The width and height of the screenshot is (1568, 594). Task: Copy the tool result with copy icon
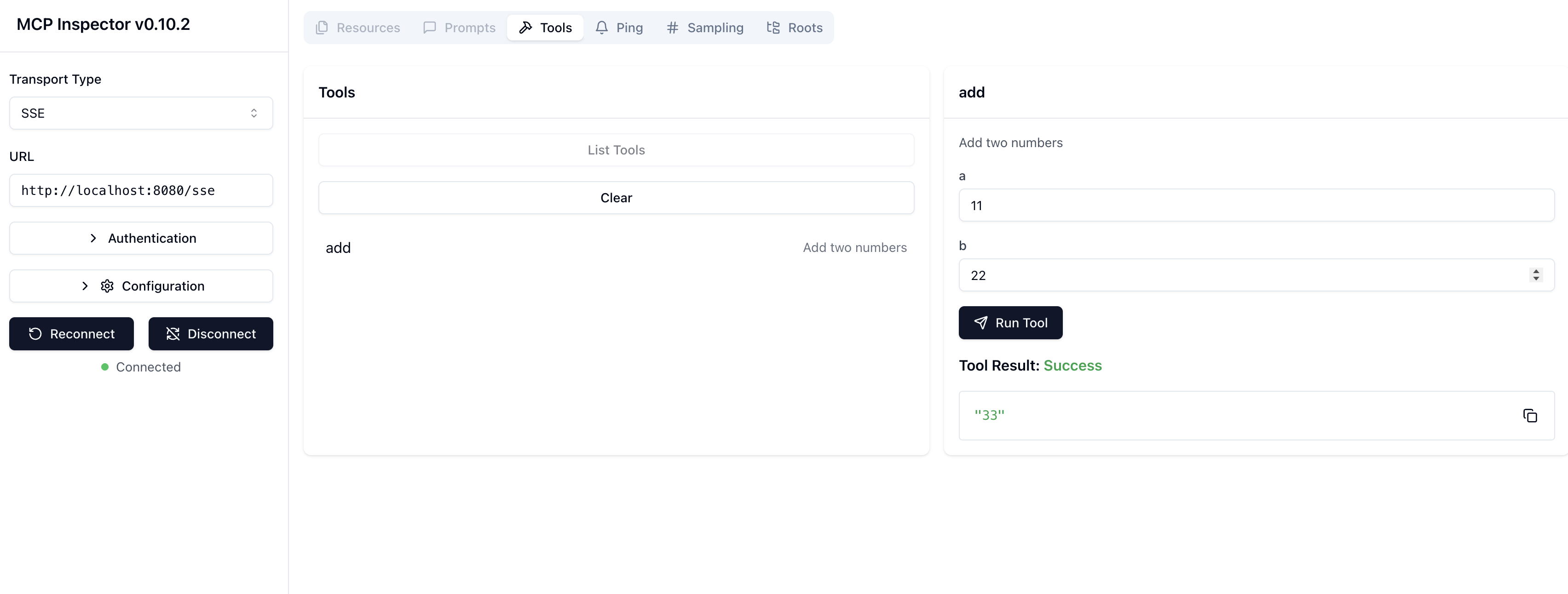pos(1530,415)
